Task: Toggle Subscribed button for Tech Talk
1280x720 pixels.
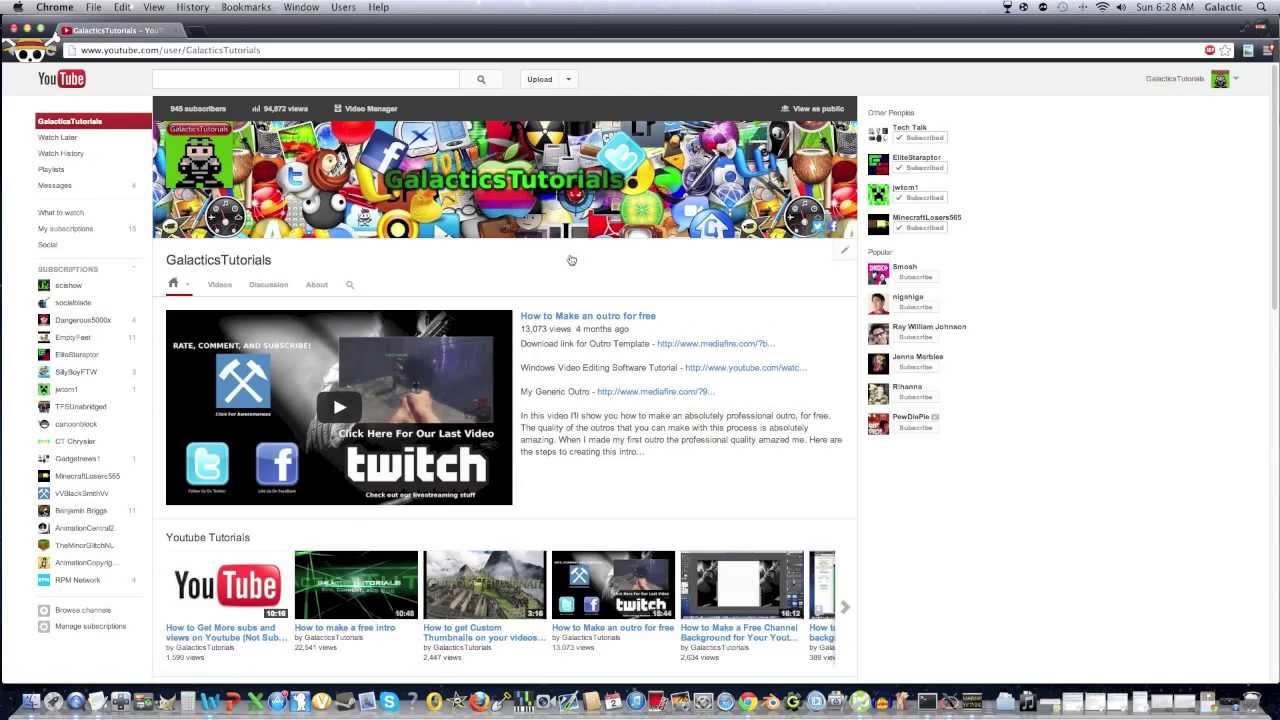Action: click(x=920, y=138)
